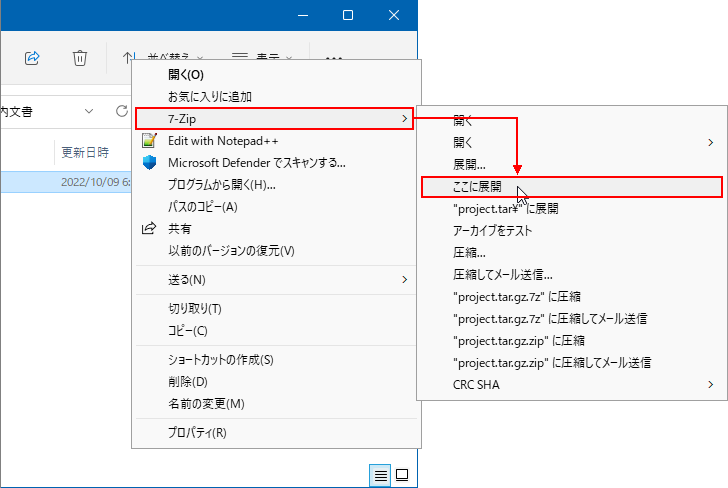
Task: Expand the CRC SHA submenu arrow
Action: coord(710,384)
